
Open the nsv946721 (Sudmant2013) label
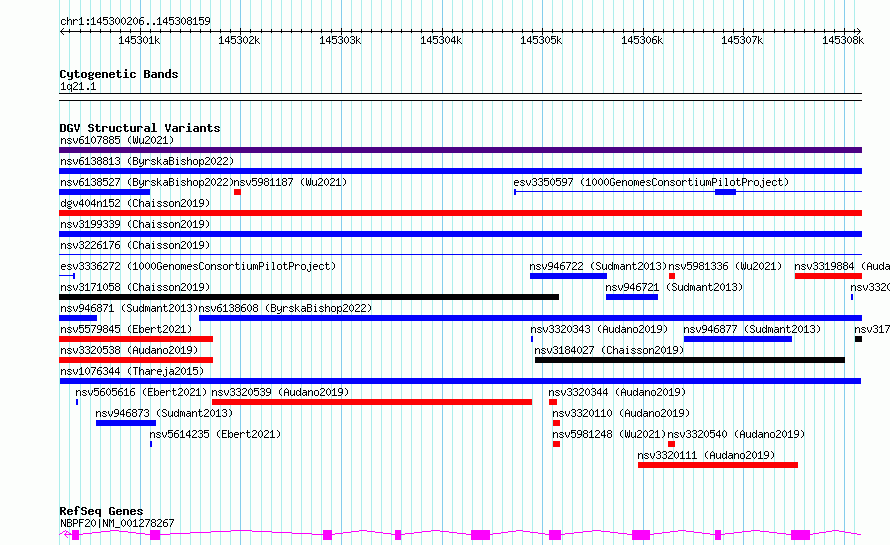click(x=674, y=287)
